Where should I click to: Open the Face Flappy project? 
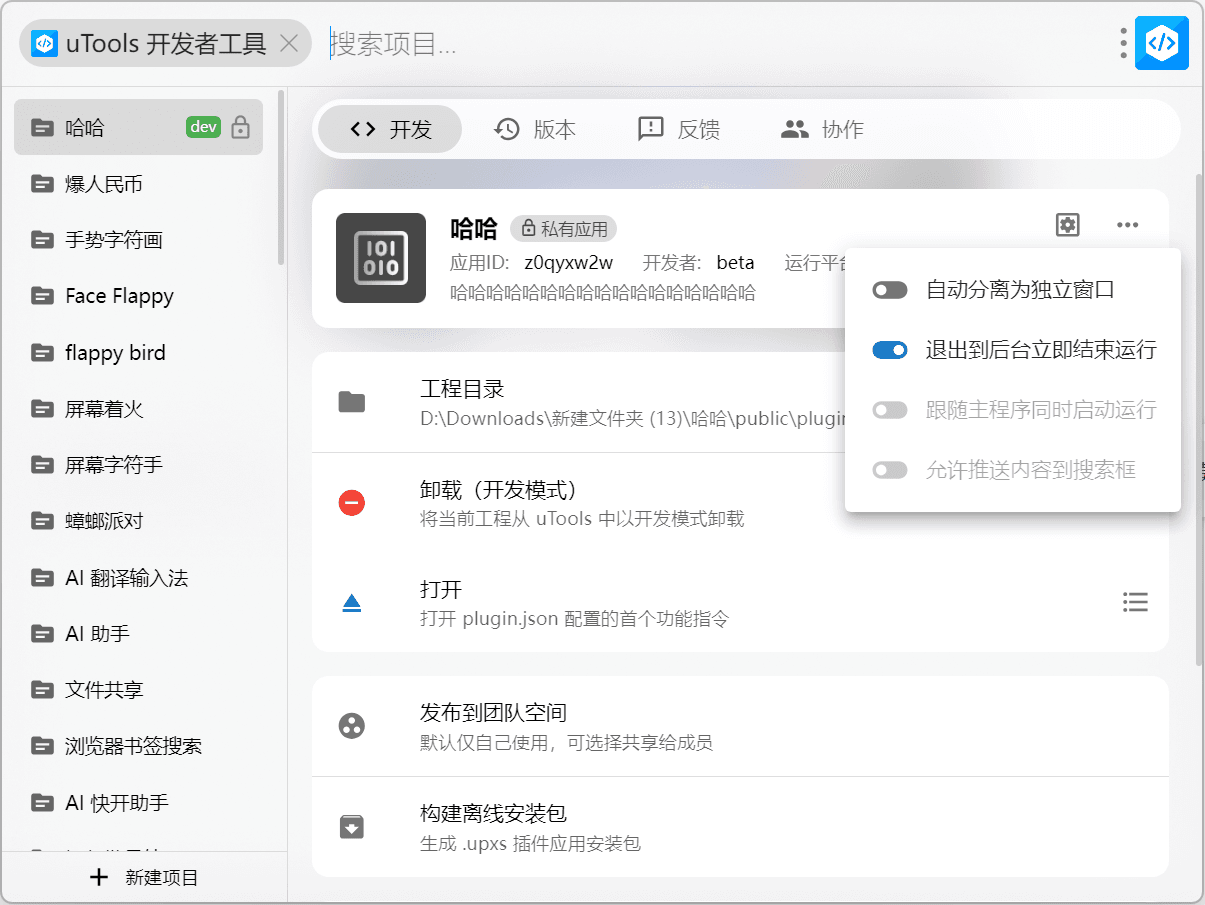[x=138, y=296]
